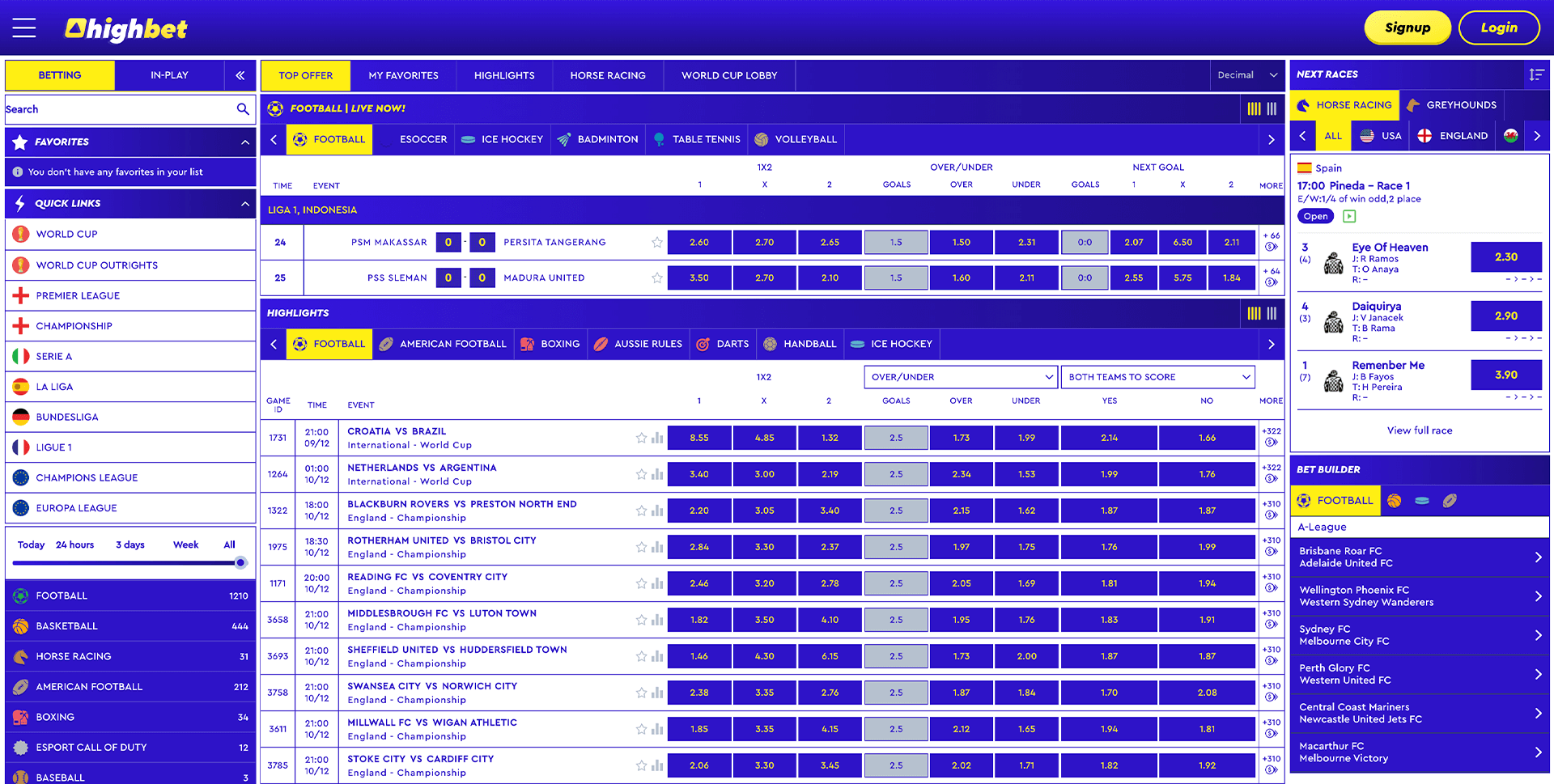1554x784 pixels.
Task: Star Middlesbrough vs Luton Town match
Action: point(641,620)
